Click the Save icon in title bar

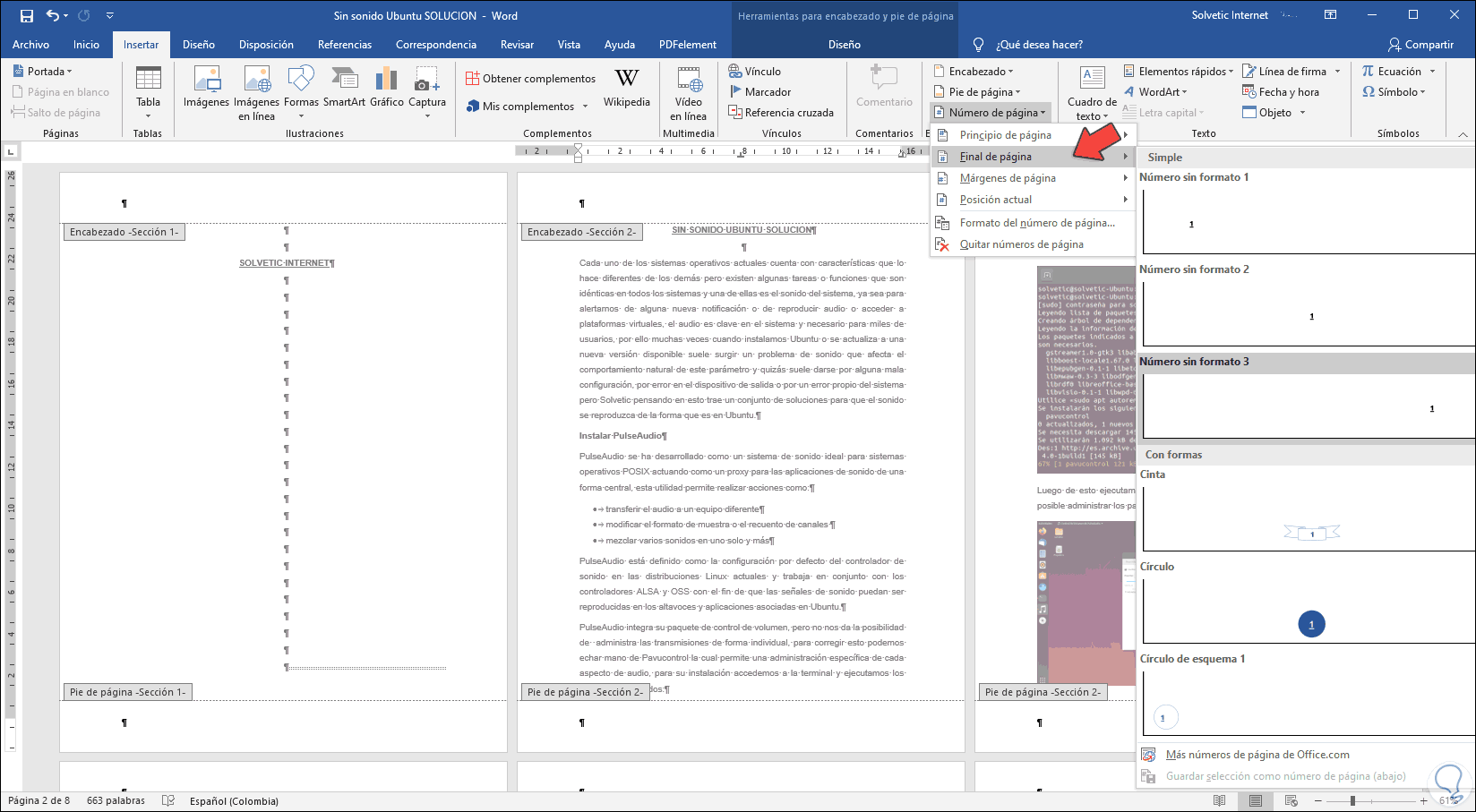[27, 15]
